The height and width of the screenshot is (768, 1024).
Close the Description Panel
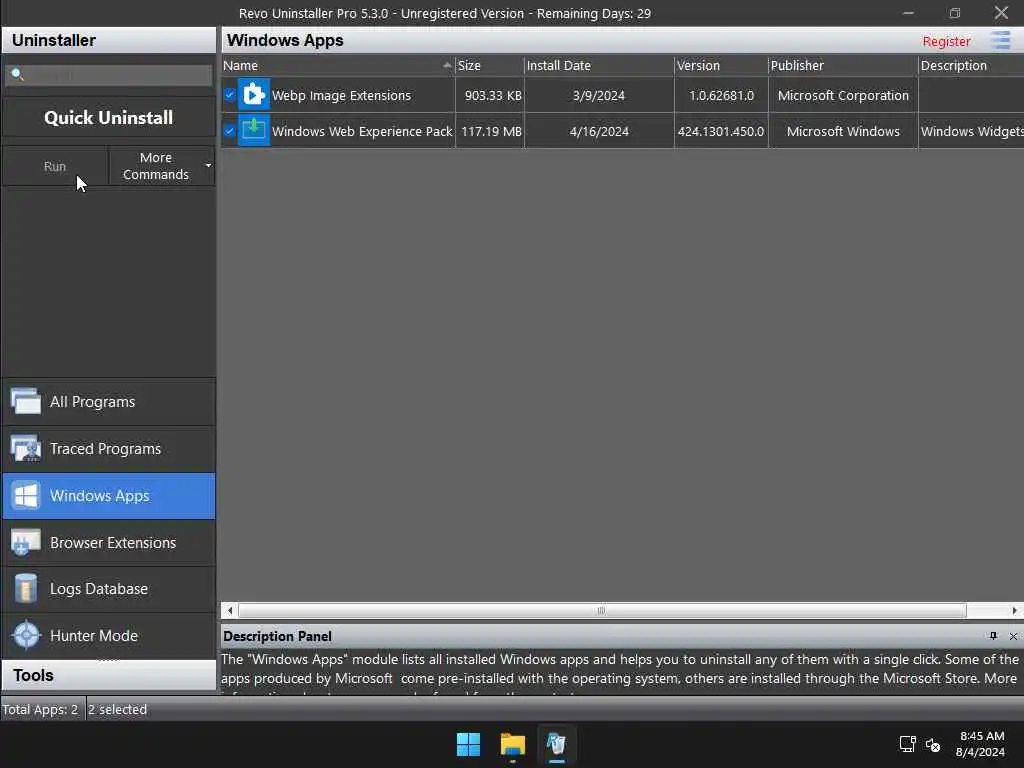1013,636
